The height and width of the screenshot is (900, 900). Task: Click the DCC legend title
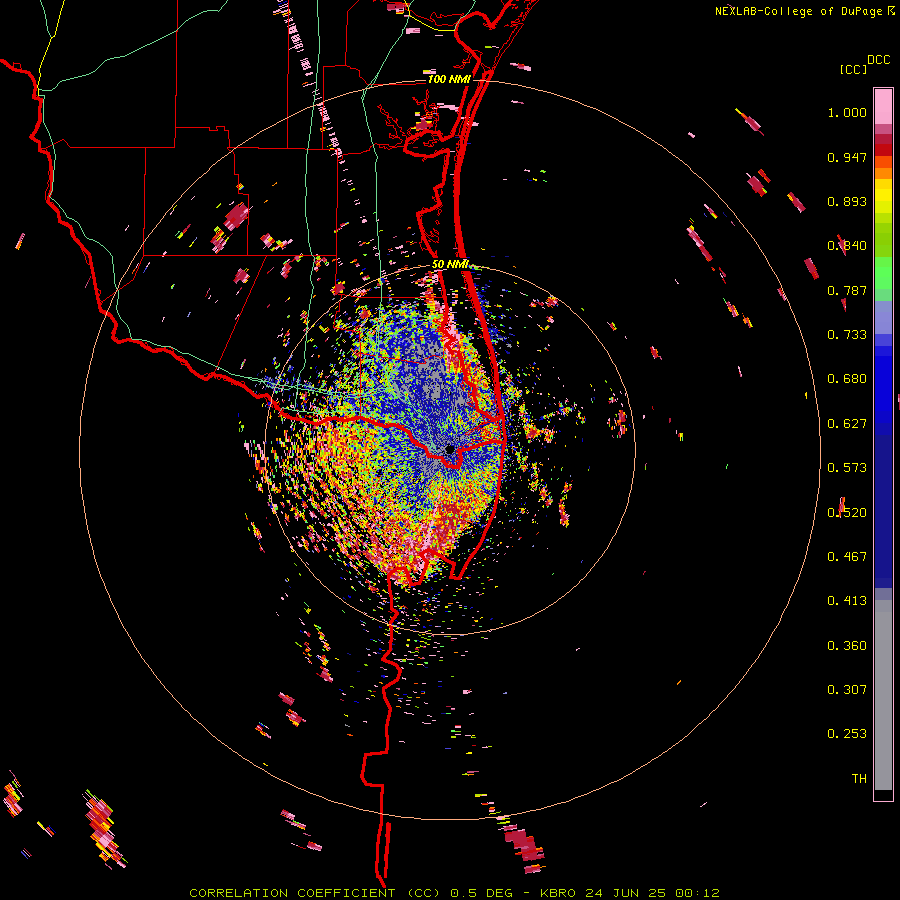tap(879, 60)
